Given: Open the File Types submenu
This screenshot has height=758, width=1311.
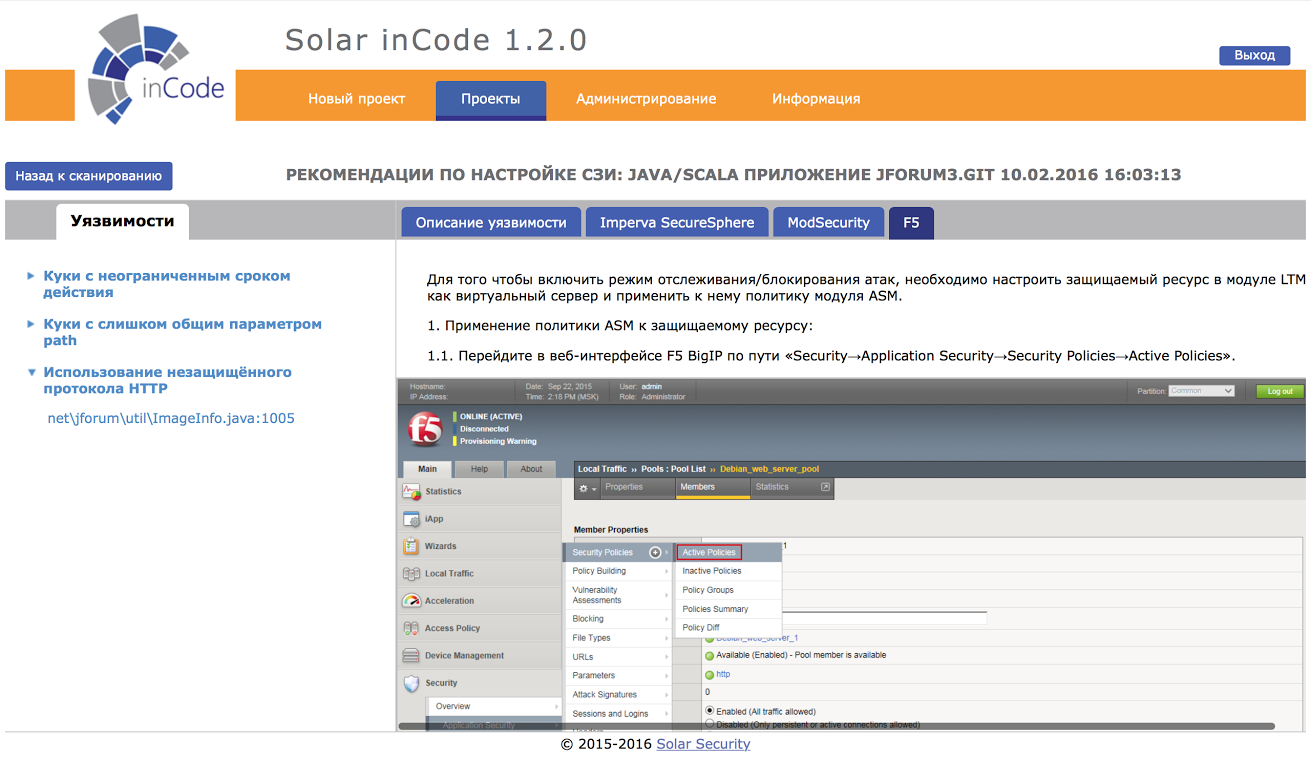Looking at the screenshot, I should click(x=618, y=638).
